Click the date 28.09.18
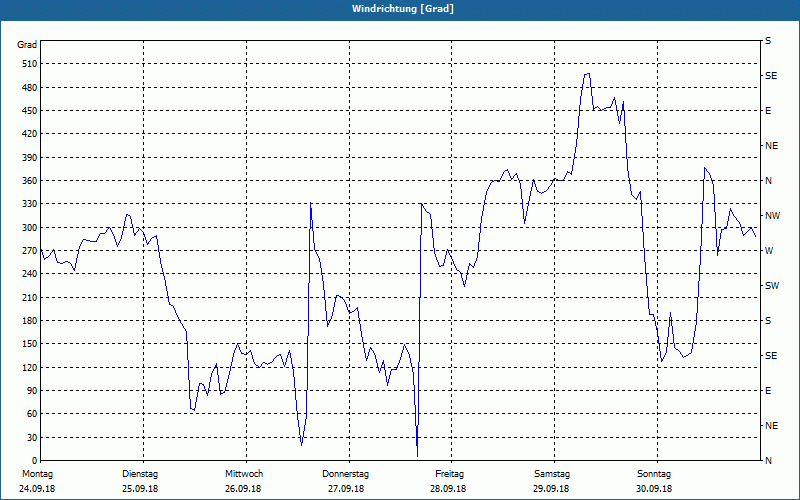The image size is (800, 500). (448, 489)
